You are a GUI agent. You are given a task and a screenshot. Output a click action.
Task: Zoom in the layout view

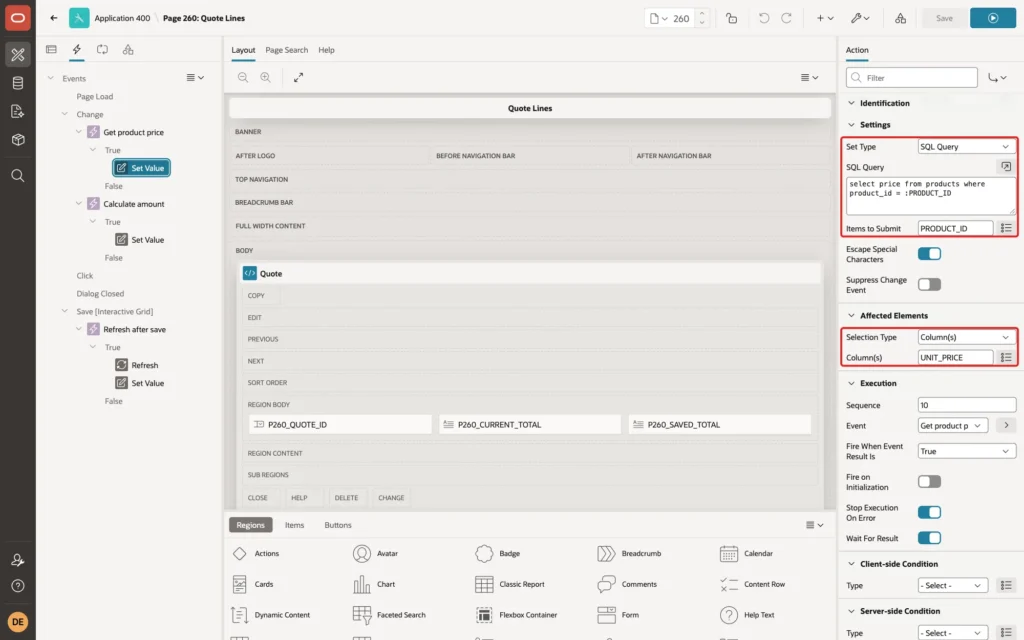pyautogui.click(x=266, y=77)
